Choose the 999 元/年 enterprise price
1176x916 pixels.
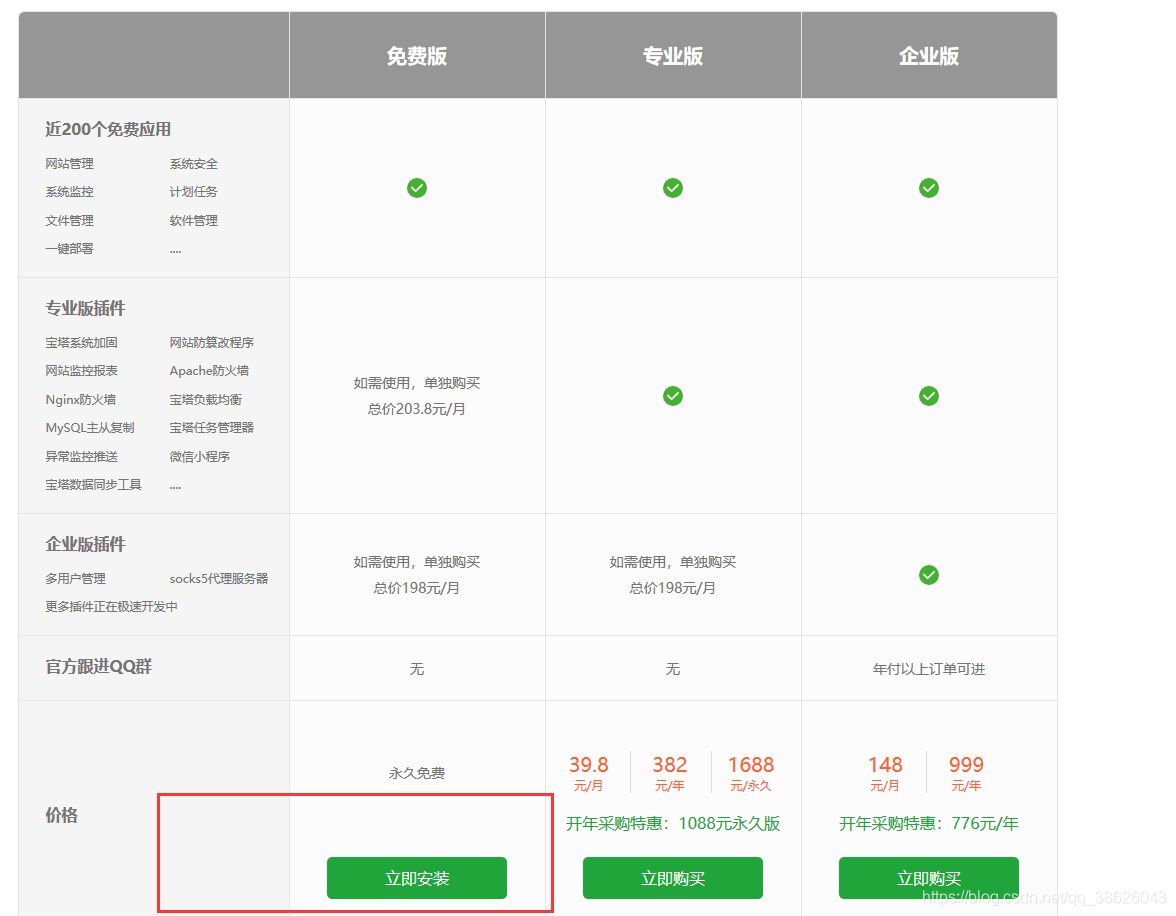(966, 773)
